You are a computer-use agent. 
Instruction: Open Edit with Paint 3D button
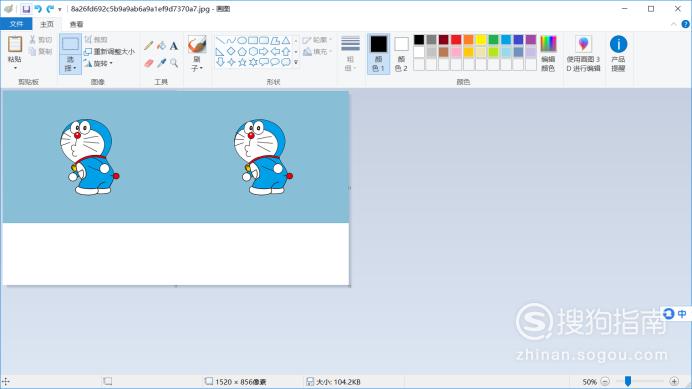pos(583,53)
